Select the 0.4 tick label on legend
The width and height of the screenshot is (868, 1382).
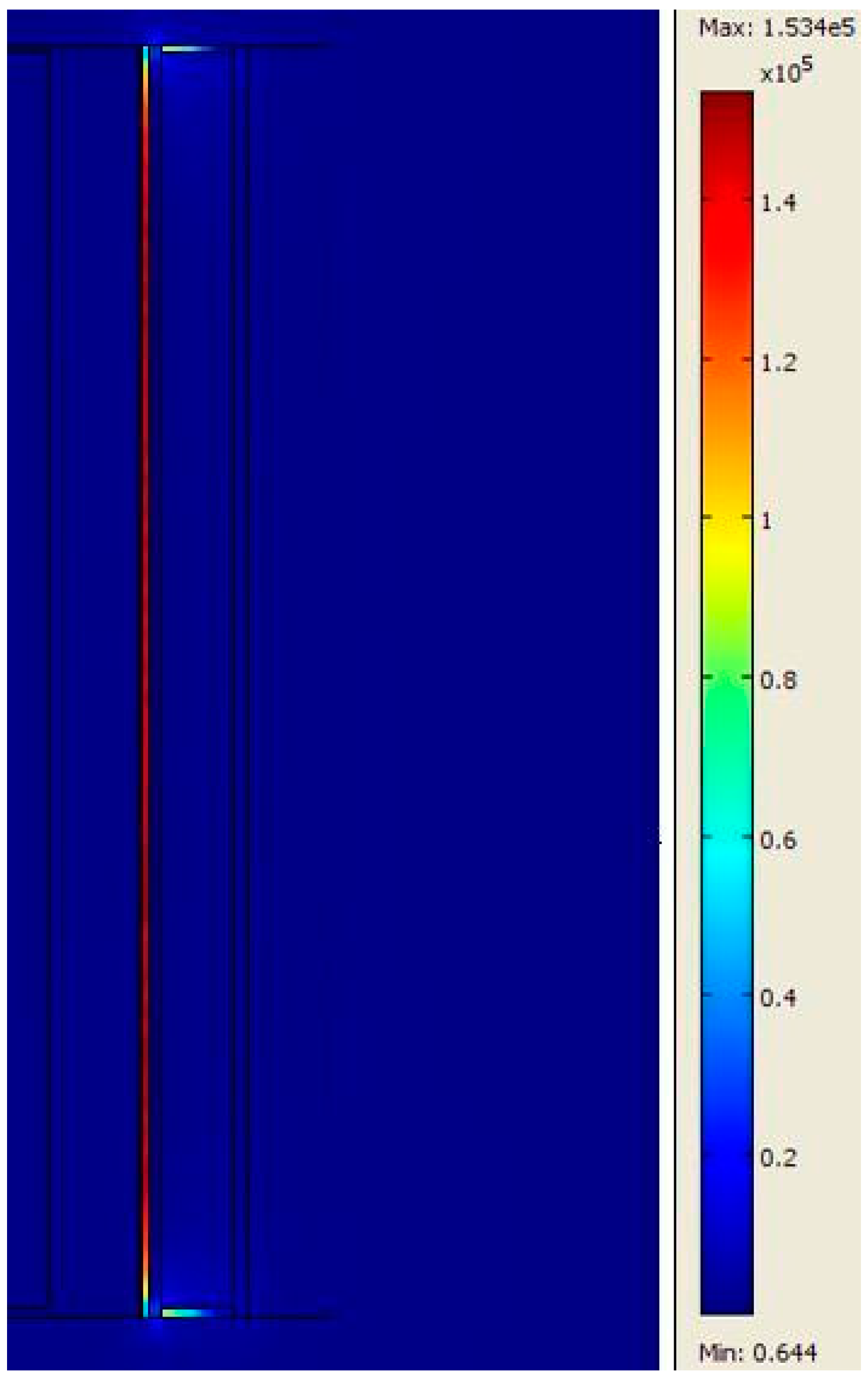pos(778,999)
